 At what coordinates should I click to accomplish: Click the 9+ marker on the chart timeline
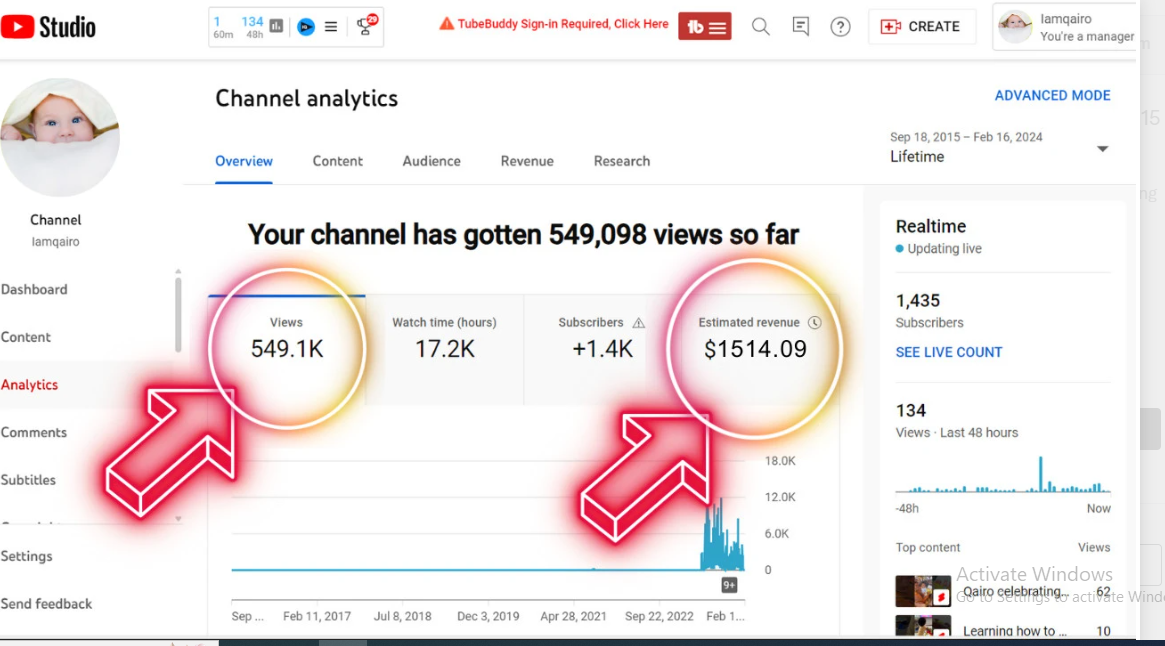pos(729,585)
